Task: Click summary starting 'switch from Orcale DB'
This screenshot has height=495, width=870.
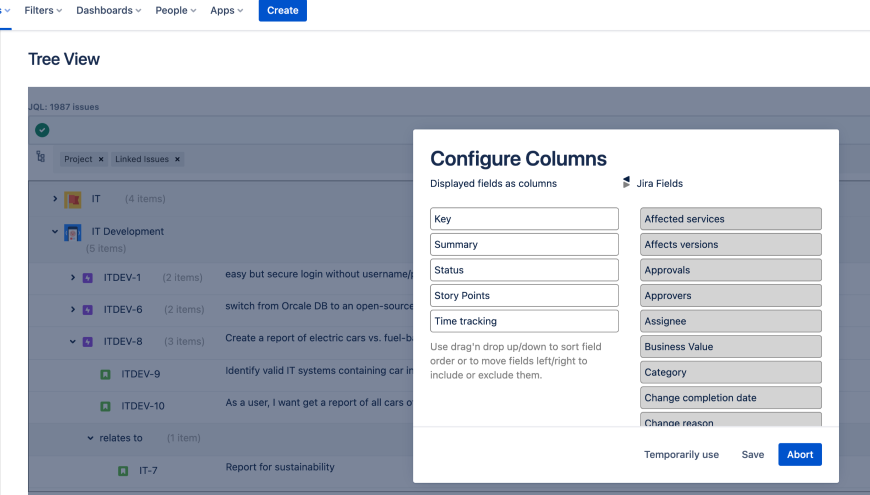Action: pyautogui.click(x=319, y=306)
